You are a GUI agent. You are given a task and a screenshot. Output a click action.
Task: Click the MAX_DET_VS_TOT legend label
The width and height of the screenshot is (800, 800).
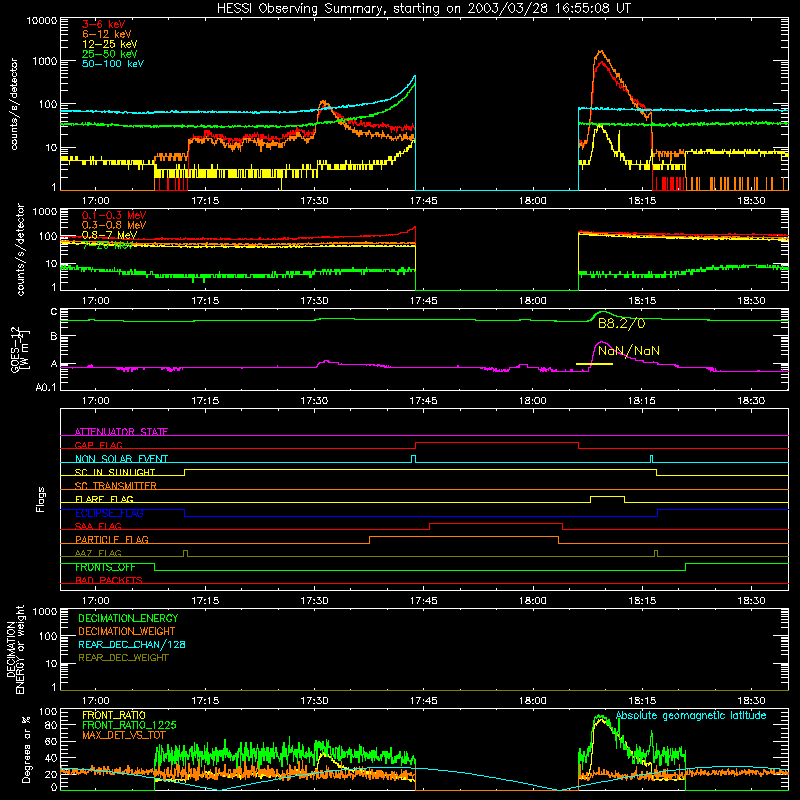pos(124,735)
